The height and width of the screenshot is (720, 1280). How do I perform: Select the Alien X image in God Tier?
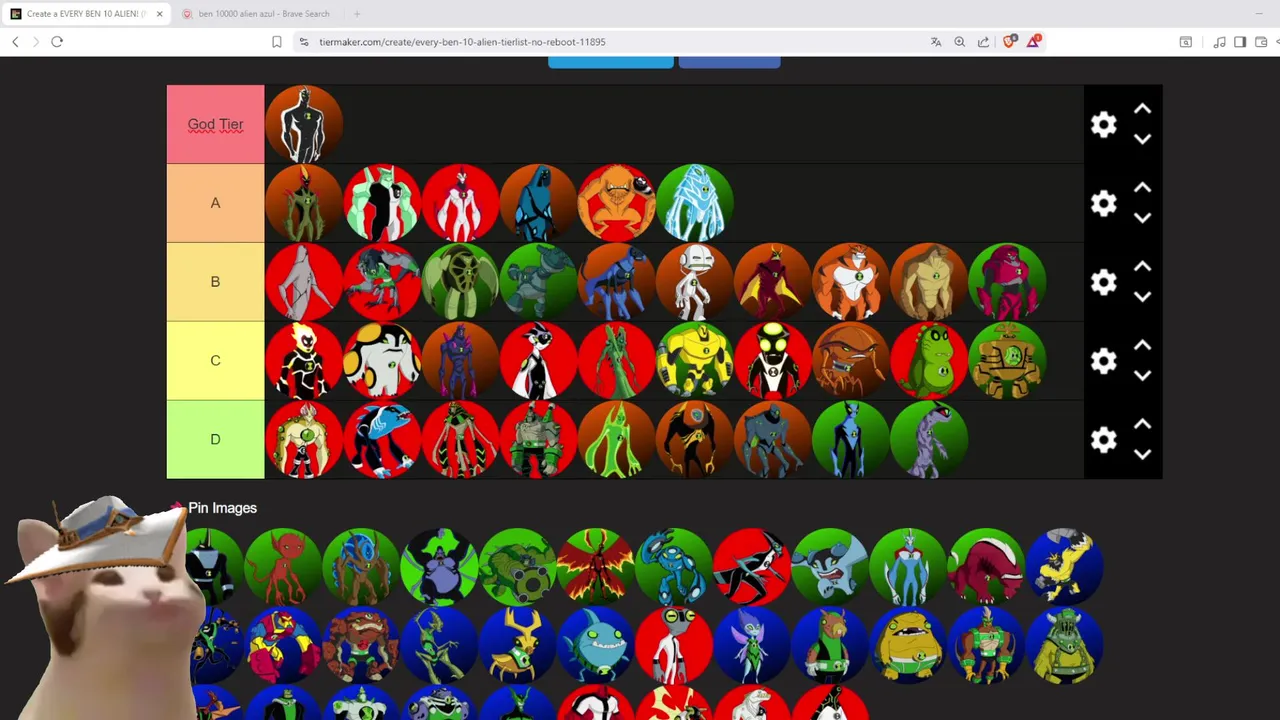pyautogui.click(x=304, y=124)
